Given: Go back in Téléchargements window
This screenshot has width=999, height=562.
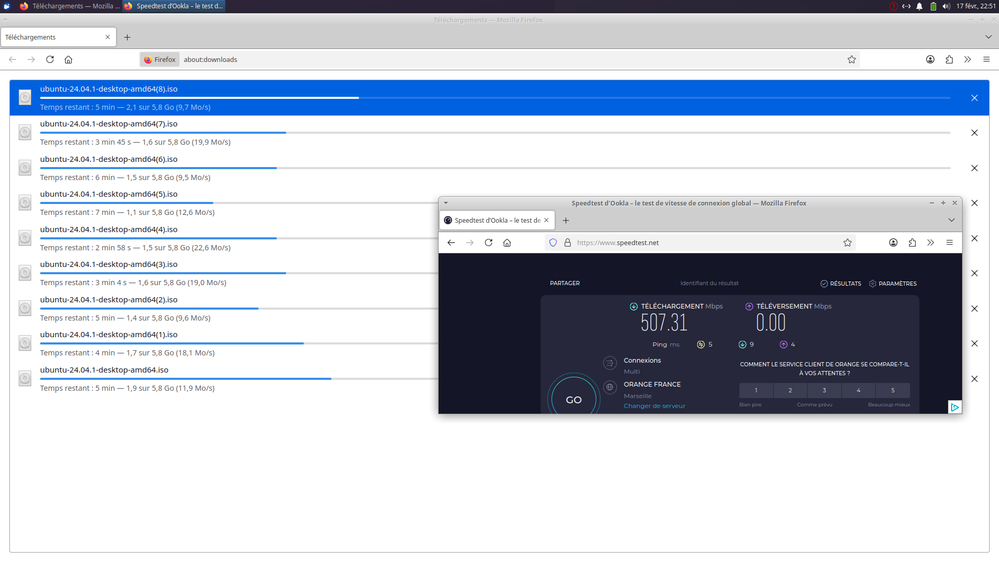Looking at the screenshot, I should coord(12,59).
